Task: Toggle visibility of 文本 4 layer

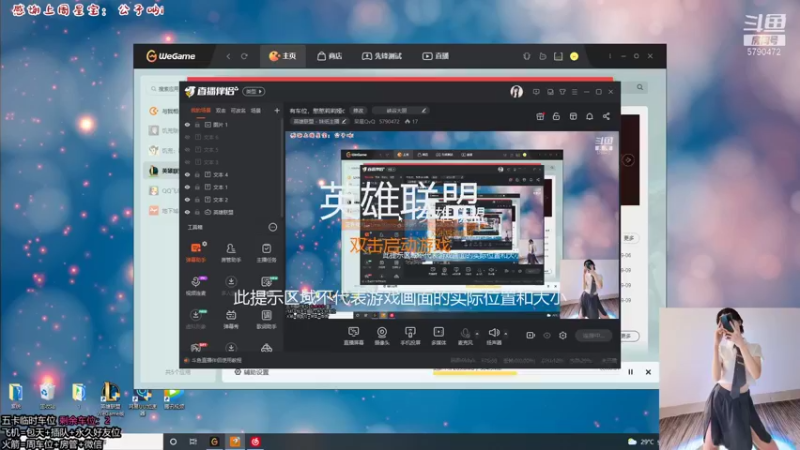Action: click(x=187, y=174)
